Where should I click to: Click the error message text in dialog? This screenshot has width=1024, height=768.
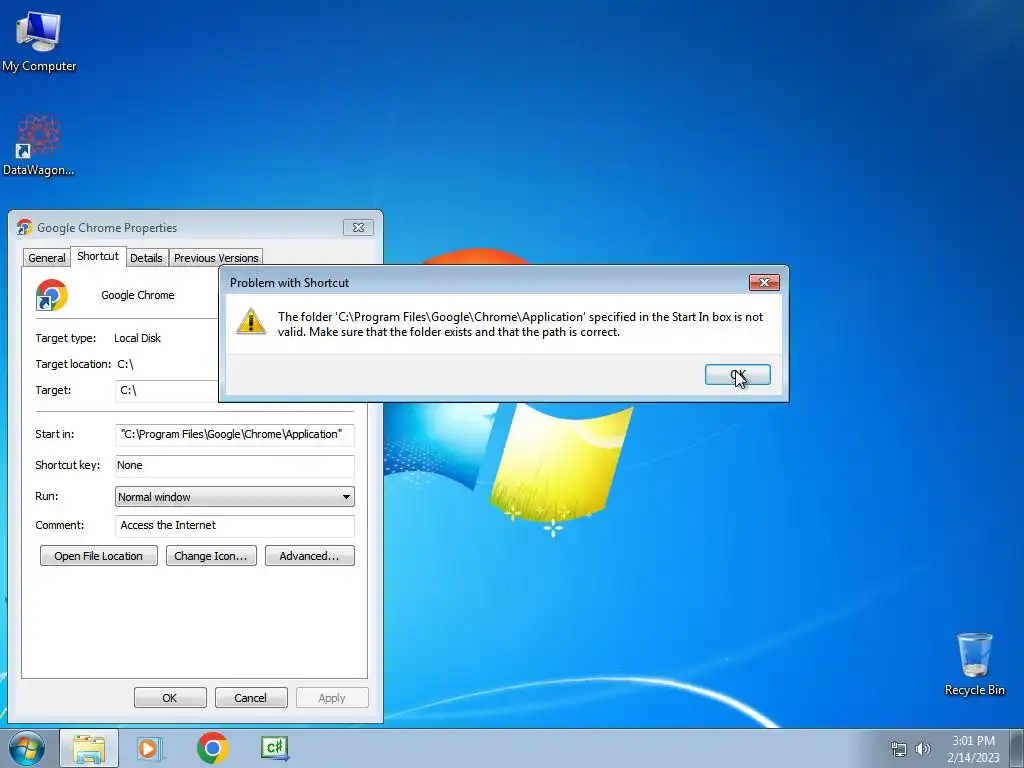coord(520,324)
